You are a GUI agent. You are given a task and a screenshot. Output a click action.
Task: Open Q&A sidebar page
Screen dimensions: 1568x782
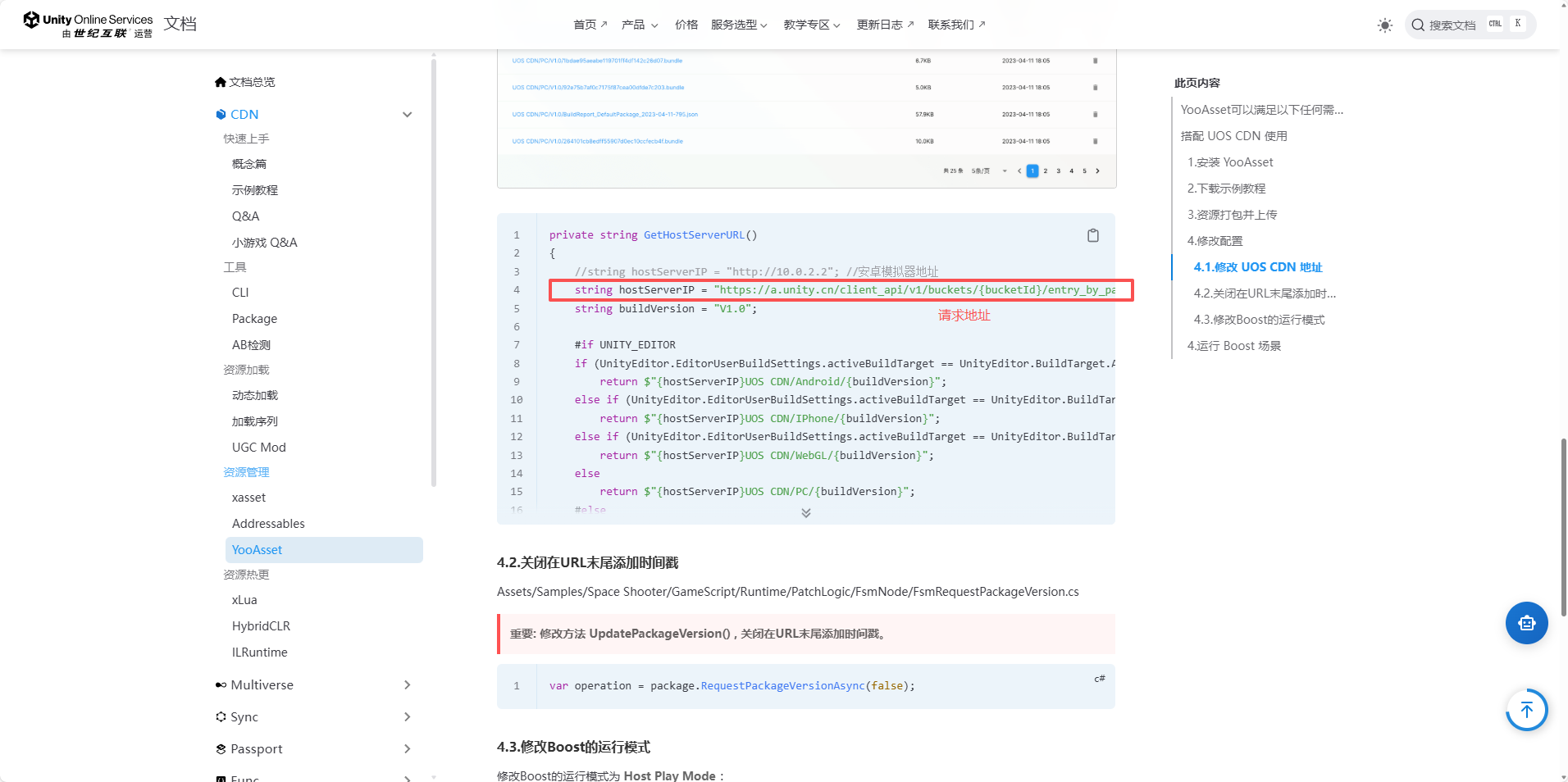point(245,216)
